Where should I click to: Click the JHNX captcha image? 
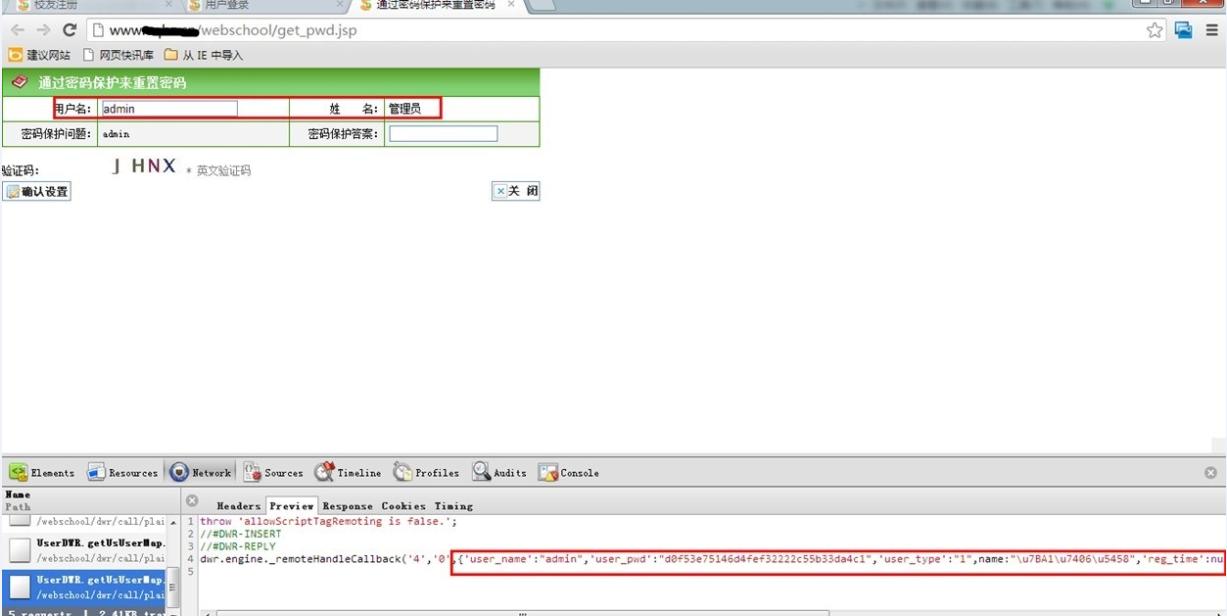pos(144,166)
